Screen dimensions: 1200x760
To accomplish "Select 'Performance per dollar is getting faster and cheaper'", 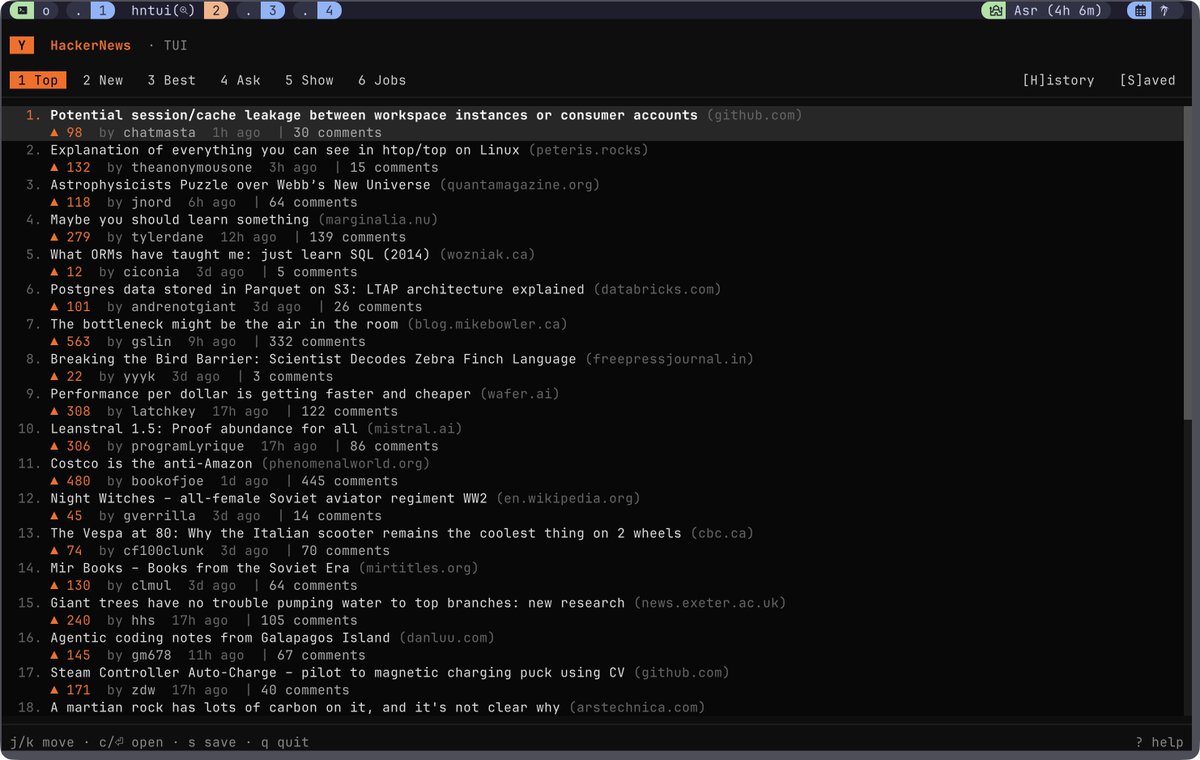I will pos(260,394).
